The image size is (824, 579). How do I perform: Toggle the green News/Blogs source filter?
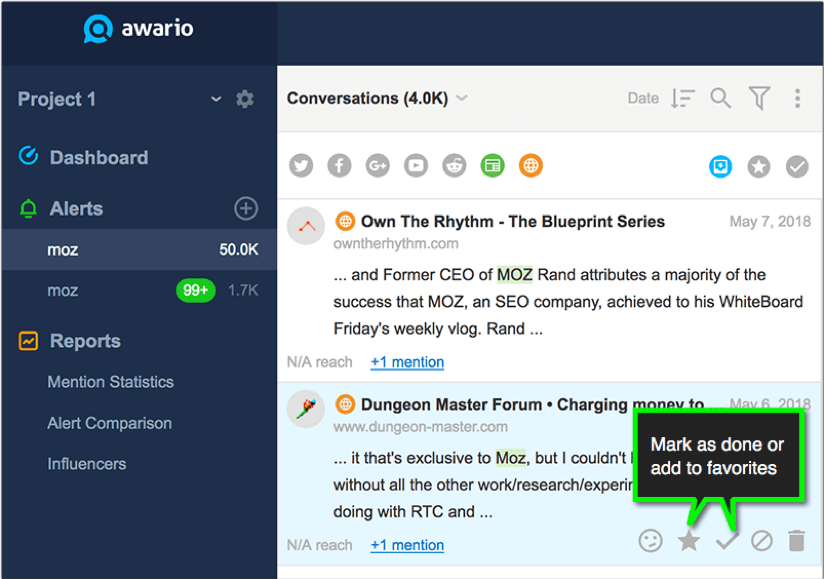click(x=492, y=166)
